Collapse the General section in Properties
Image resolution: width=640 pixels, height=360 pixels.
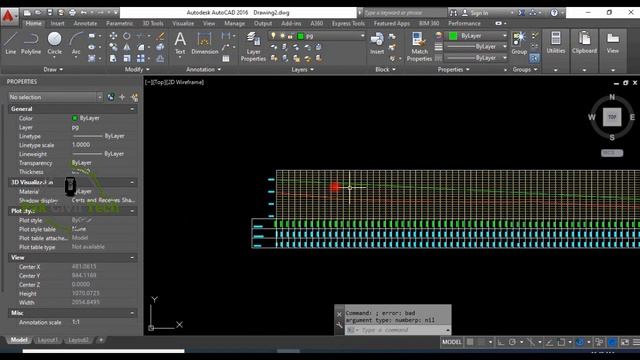[x=132, y=109]
